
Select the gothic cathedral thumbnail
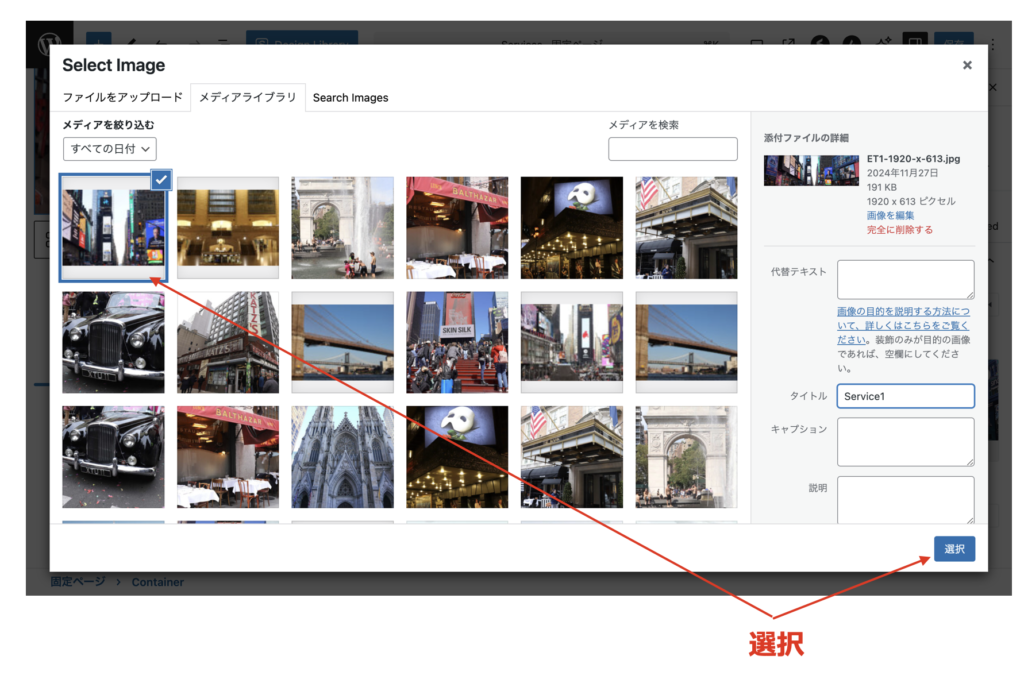342,457
